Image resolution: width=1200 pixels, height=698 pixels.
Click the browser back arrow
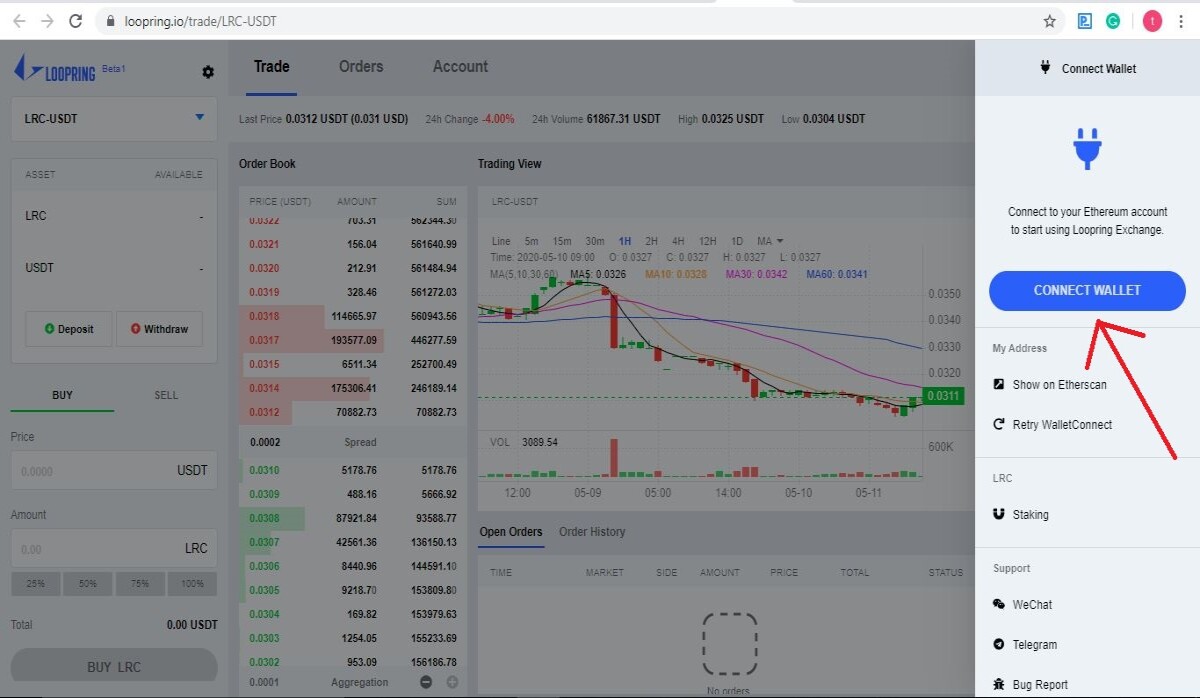point(18,20)
